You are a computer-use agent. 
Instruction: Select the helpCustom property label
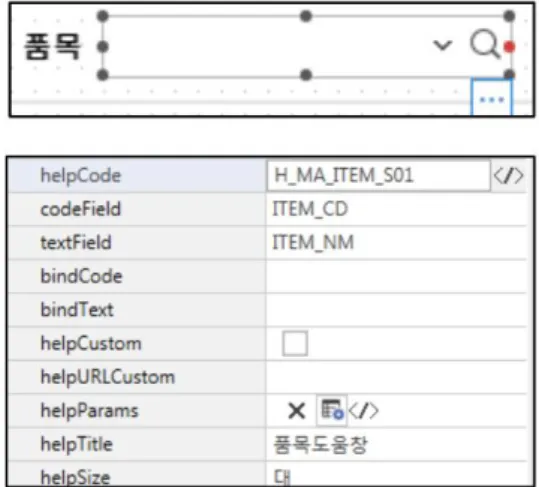click(91, 344)
